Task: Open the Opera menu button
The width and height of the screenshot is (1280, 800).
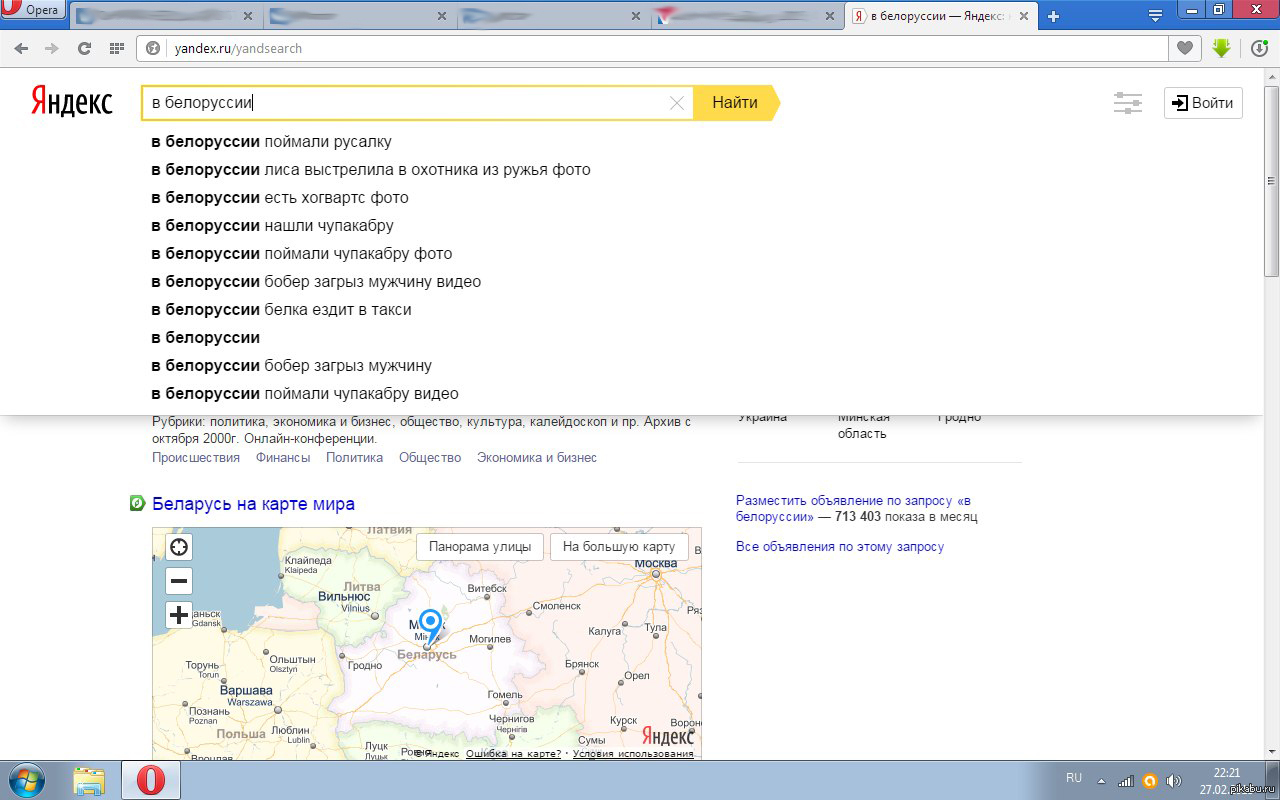Action: point(33,10)
